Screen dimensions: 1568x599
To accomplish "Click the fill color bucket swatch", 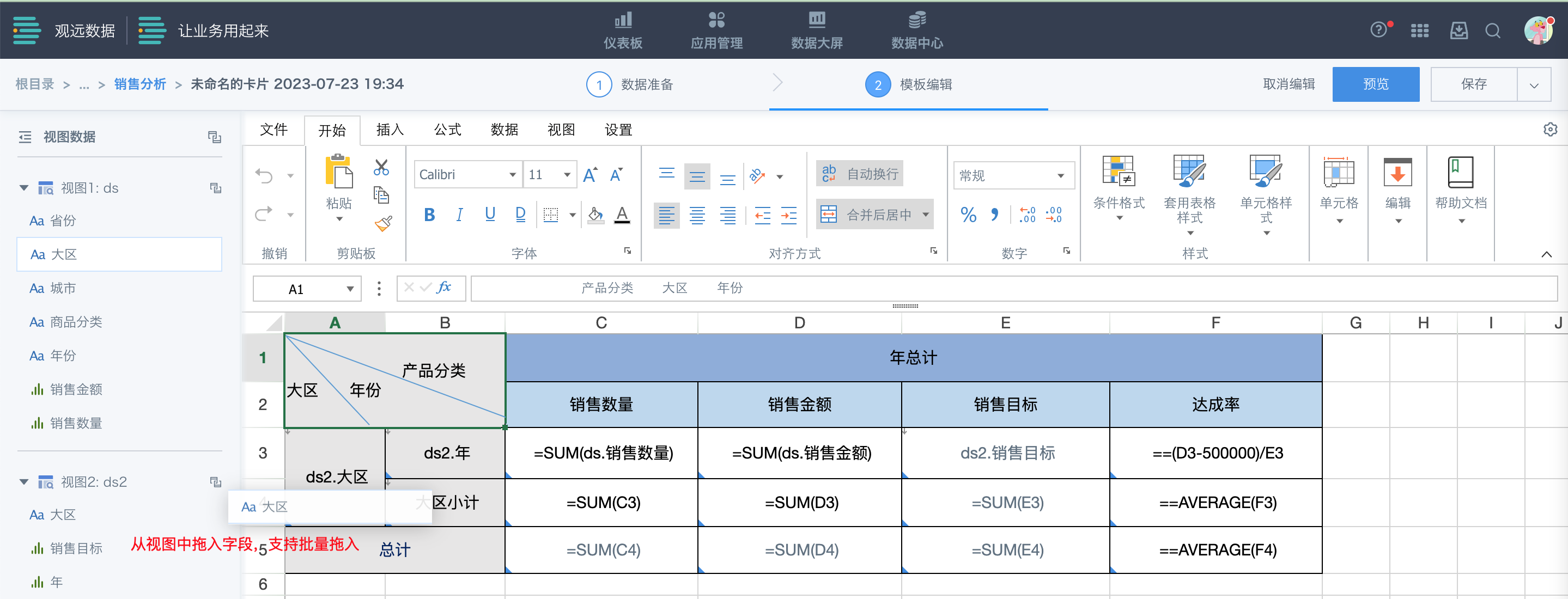I will [x=595, y=215].
